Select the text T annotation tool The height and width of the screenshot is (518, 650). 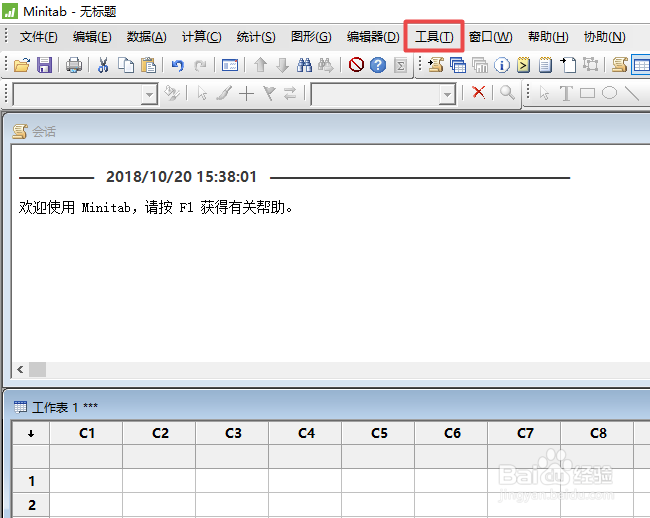[x=566, y=93]
